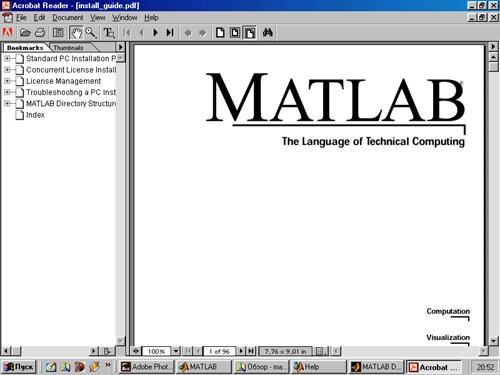Open the Document menu
This screenshot has width=500, height=375.
68,18
